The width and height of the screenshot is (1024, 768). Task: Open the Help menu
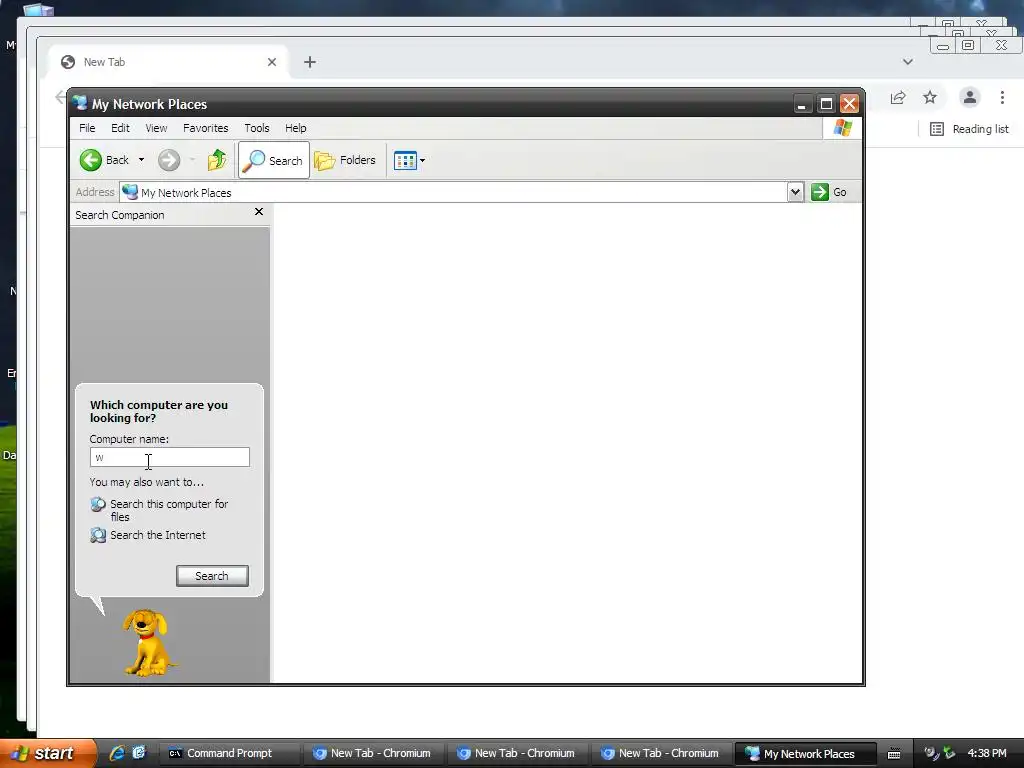click(295, 128)
